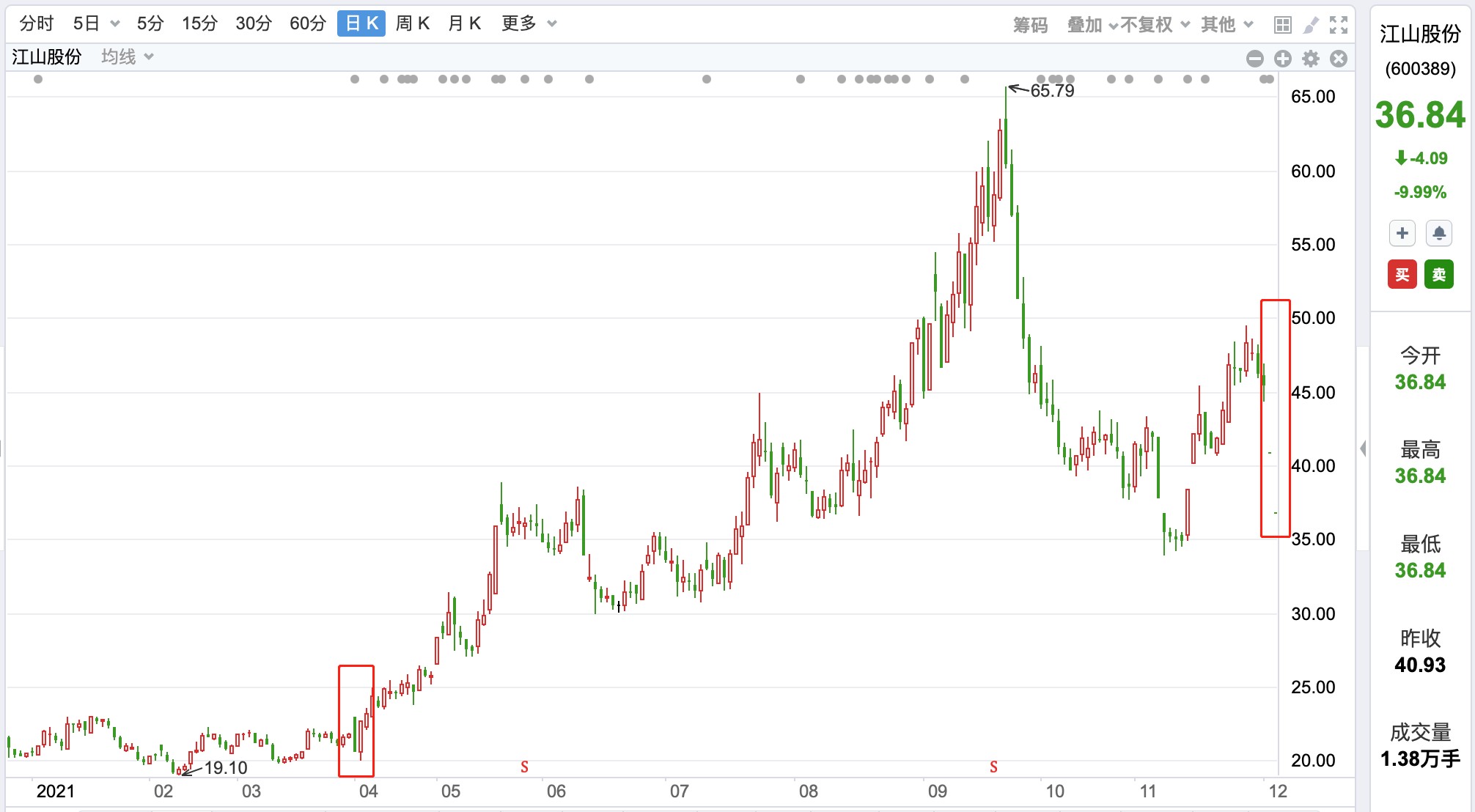Switch to 周K weekly chart tab

point(413,23)
